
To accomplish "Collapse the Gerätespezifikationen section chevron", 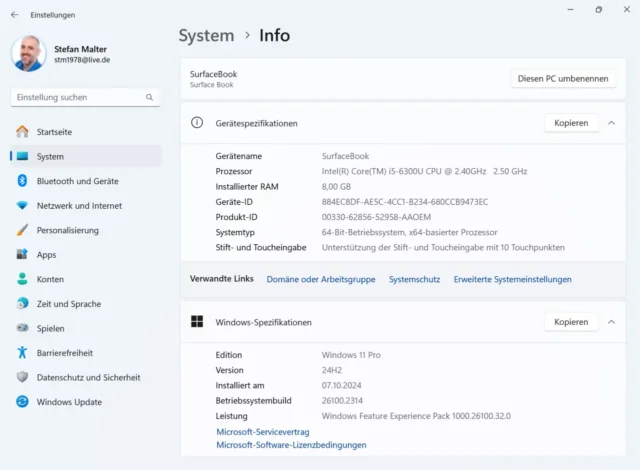I will (611, 123).
